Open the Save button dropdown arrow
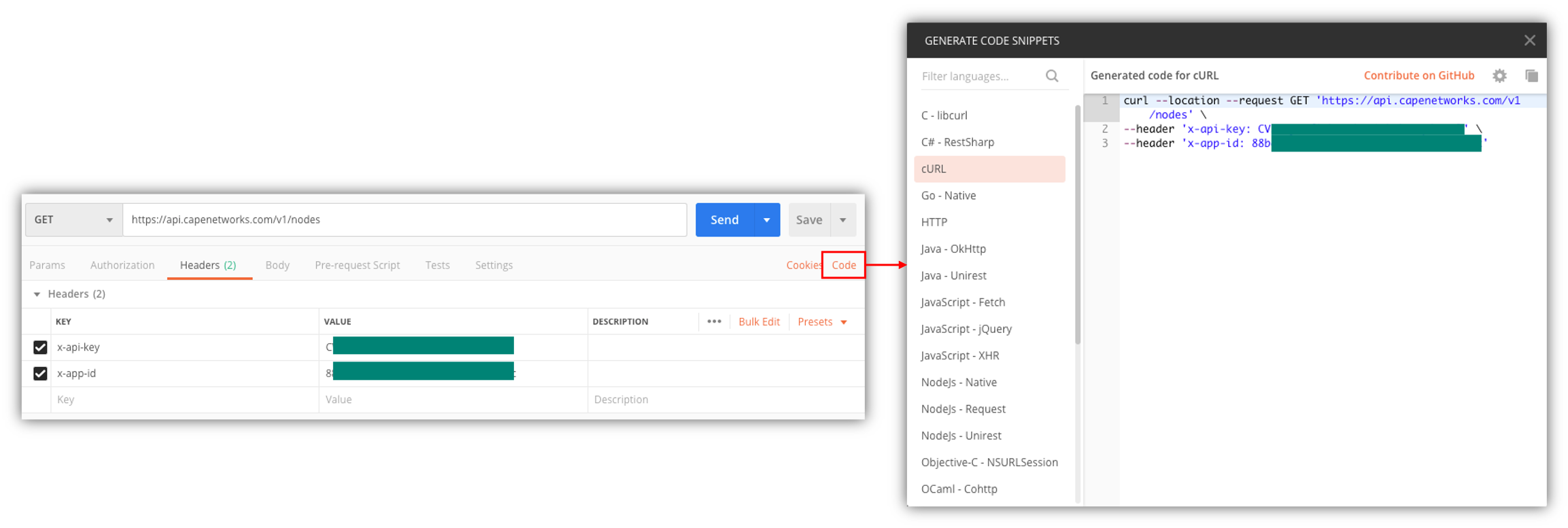 pos(842,219)
